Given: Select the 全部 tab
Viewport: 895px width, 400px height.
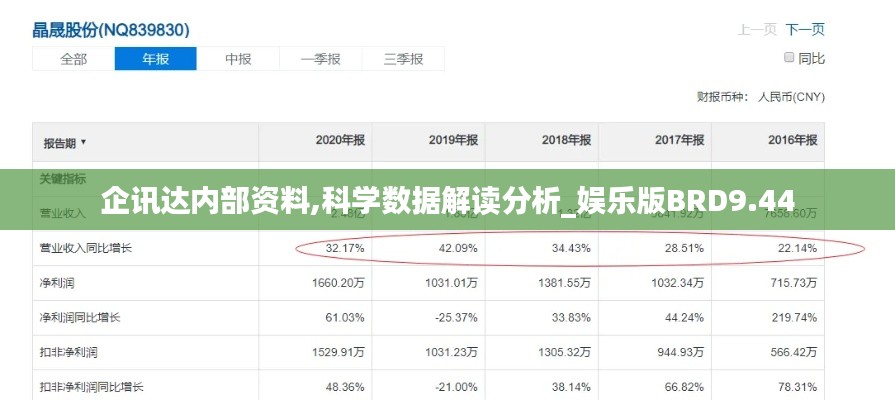Looking at the screenshot, I should pyautogui.click(x=74, y=59).
